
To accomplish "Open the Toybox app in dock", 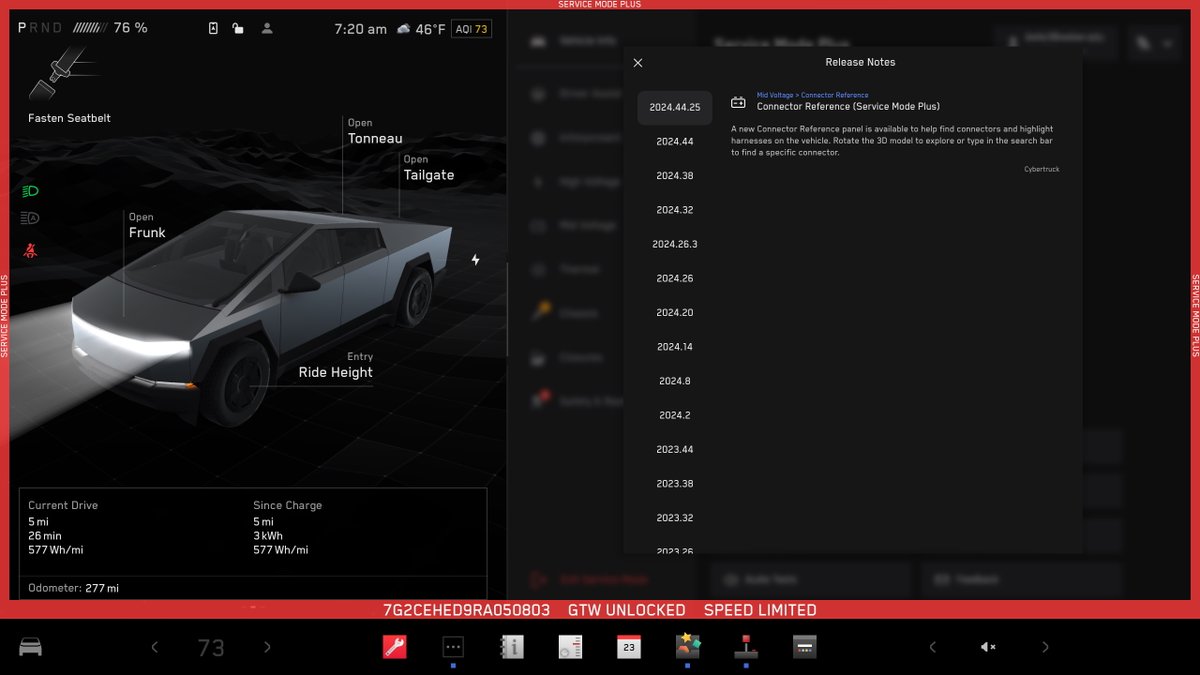I will click(x=688, y=647).
